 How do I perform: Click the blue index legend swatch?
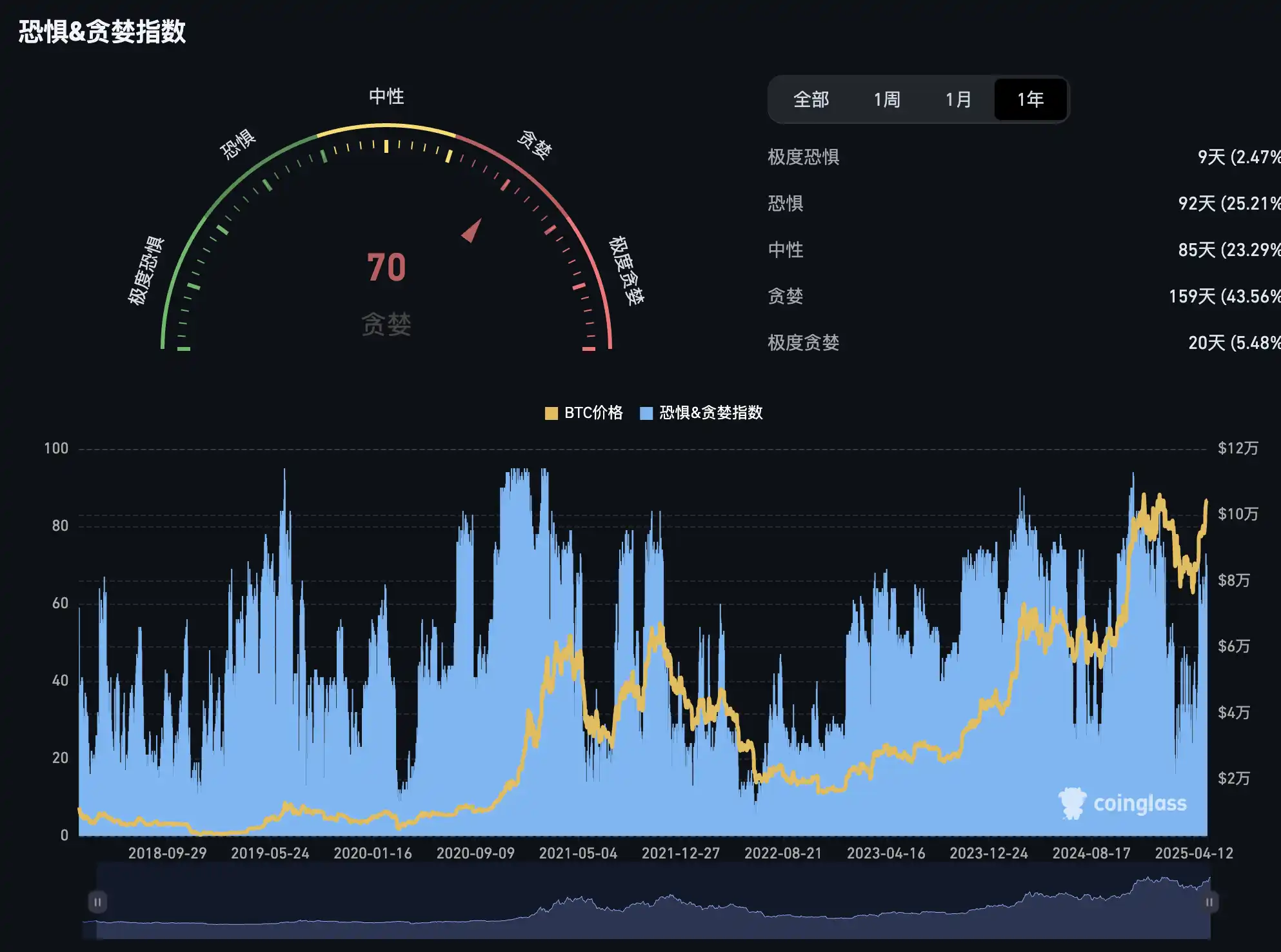pos(646,413)
